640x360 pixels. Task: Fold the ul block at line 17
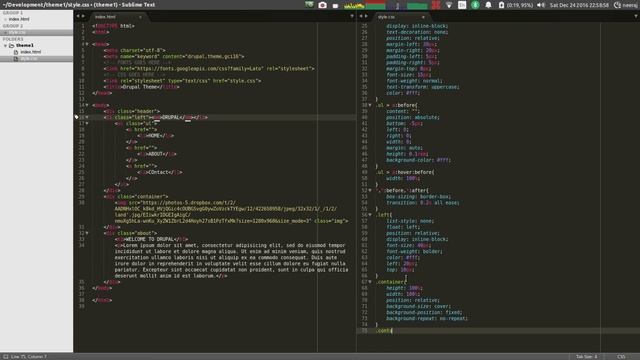pos(87,124)
